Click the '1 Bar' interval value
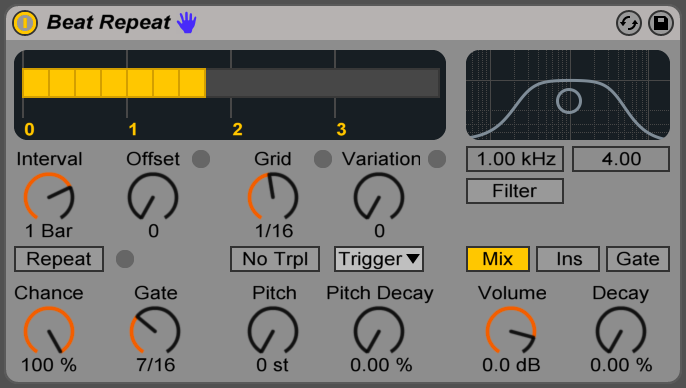 (x=49, y=231)
